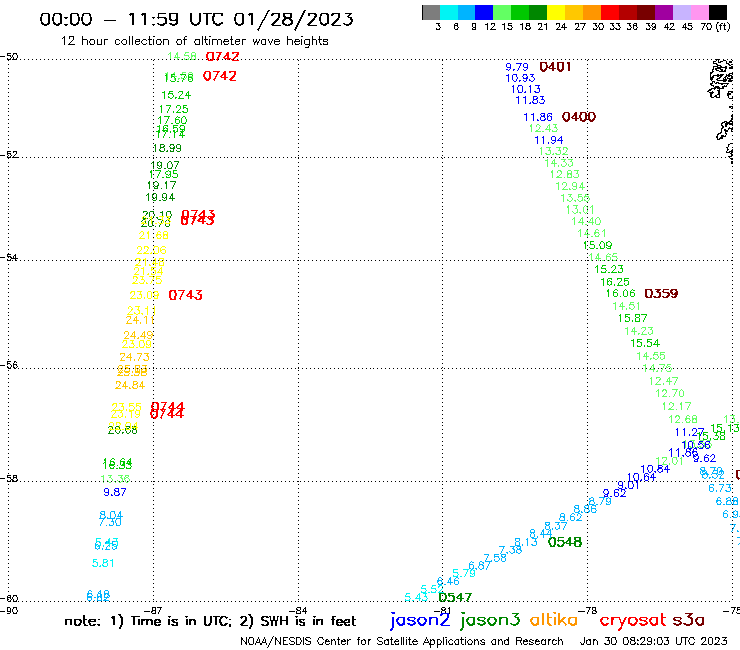
Task: Click the wave height value 21.68
Action: pyautogui.click(x=153, y=236)
